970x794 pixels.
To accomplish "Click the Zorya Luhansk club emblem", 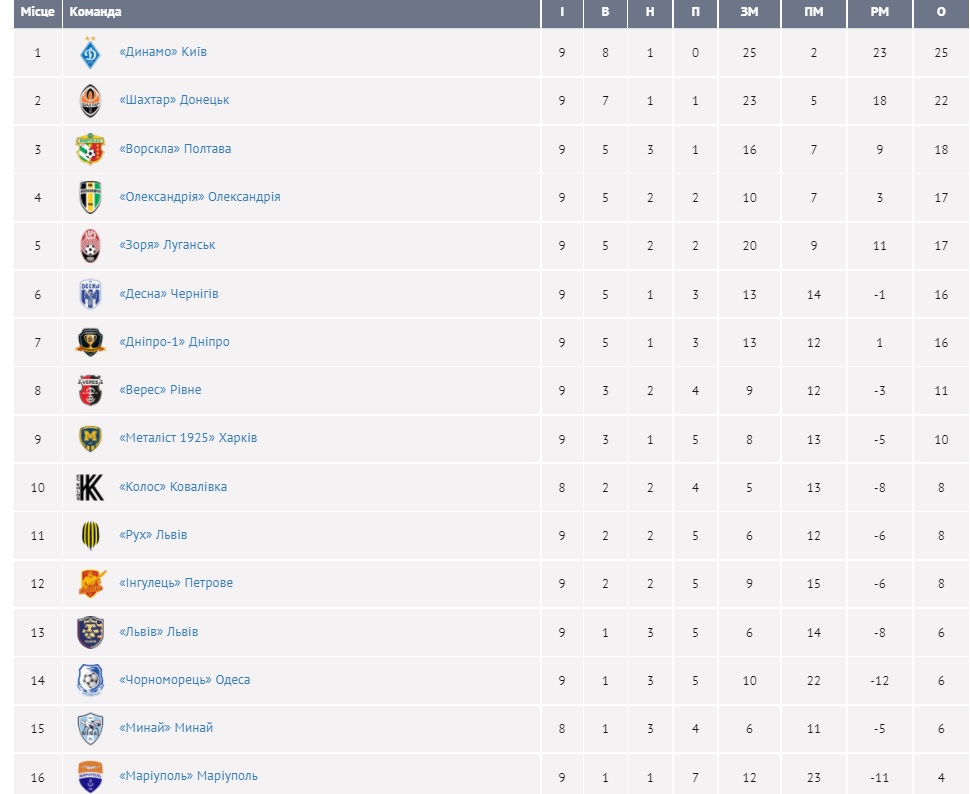I will click(90, 245).
